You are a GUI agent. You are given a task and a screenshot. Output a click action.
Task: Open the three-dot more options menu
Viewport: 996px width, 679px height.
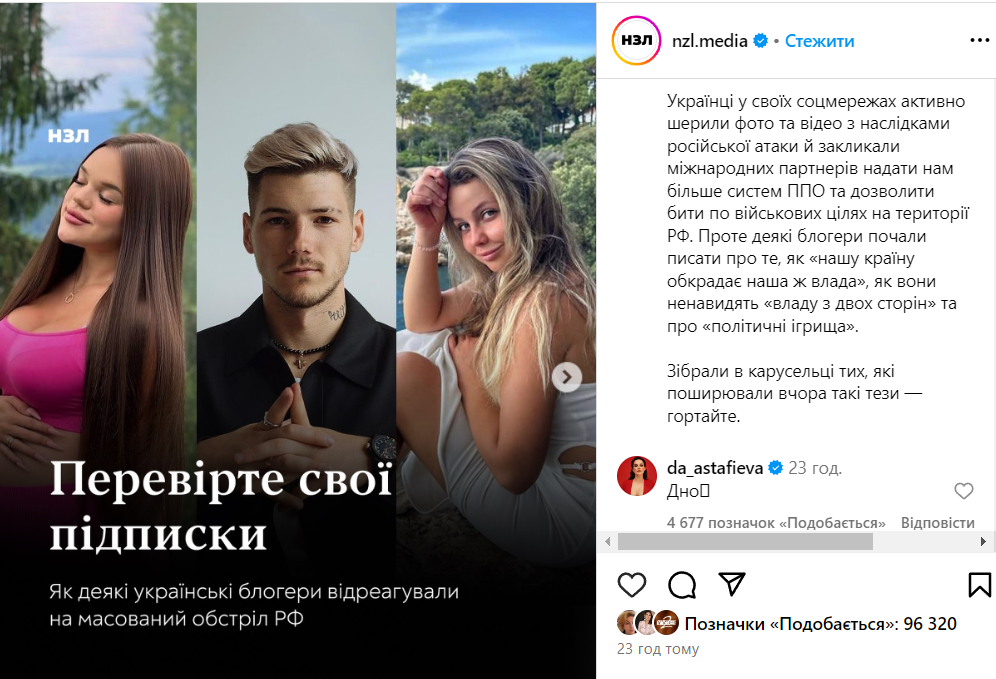tap(980, 41)
